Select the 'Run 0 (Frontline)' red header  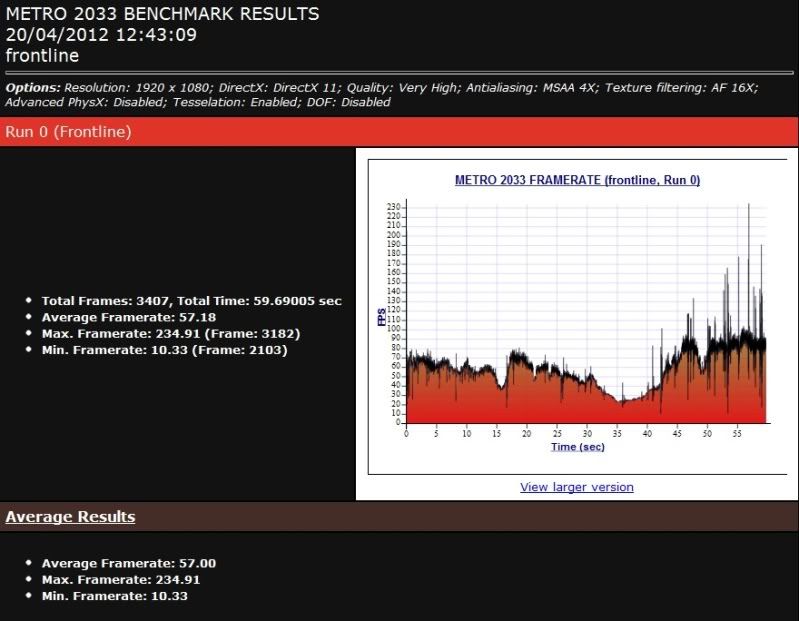(400, 132)
